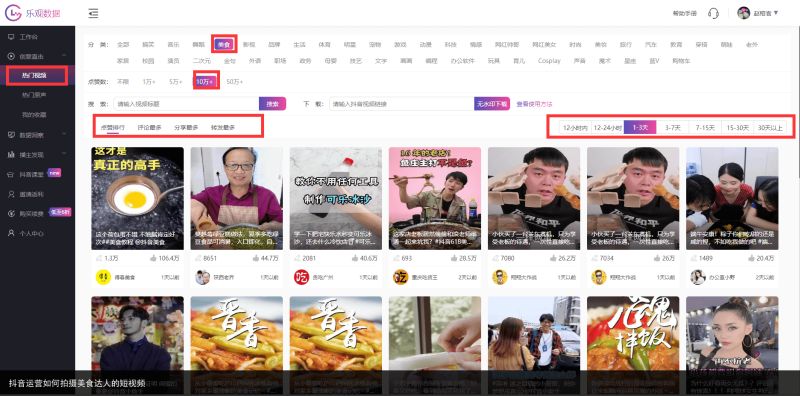Click the 购买续费 coin icon
Viewport: 800px width, 396px height.
tap(11, 213)
